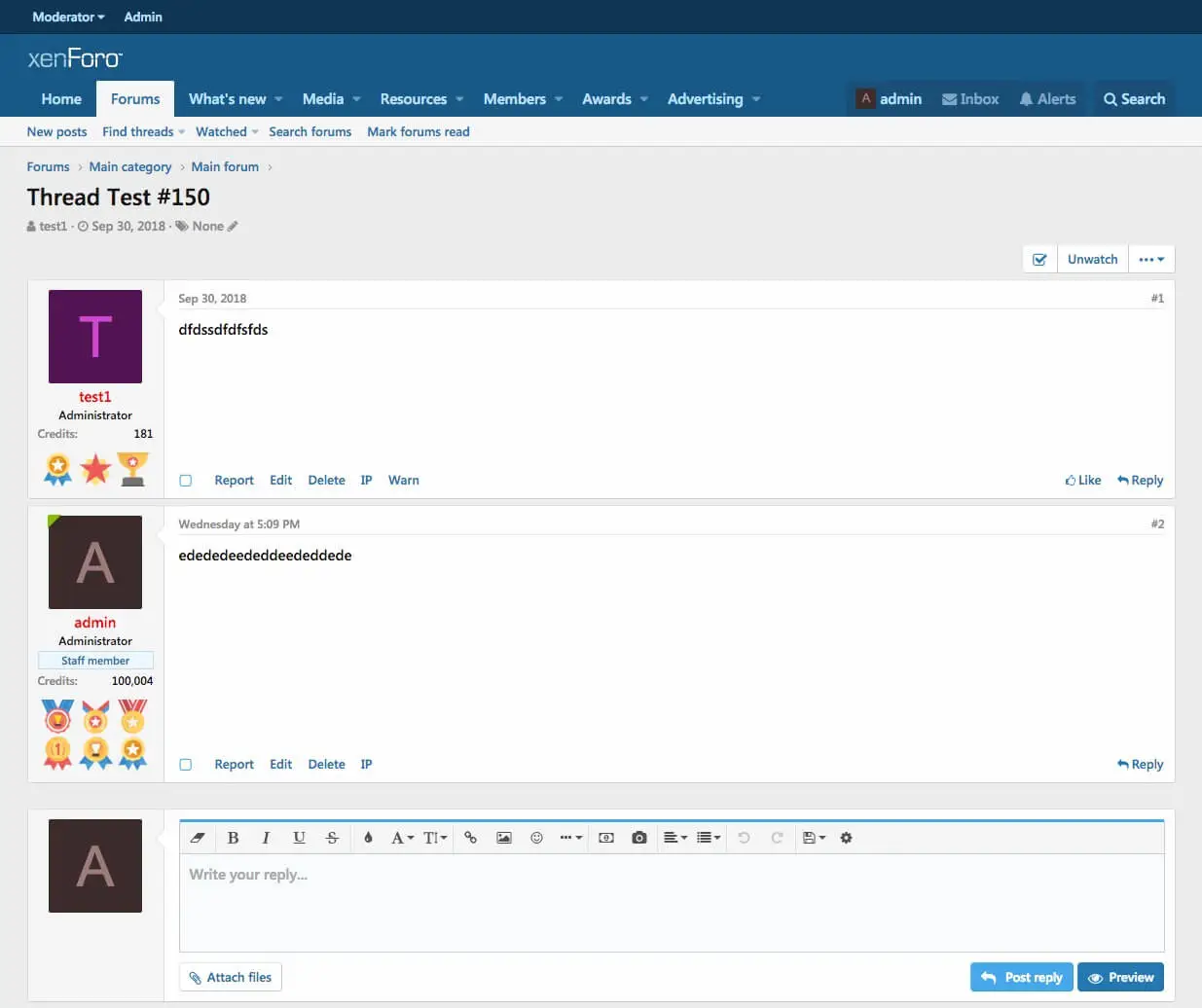Open the smilies emoji picker
Image resolution: width=1202 pixels, height=1008 pixels.
pyautogui.click(x=536, y=838)
